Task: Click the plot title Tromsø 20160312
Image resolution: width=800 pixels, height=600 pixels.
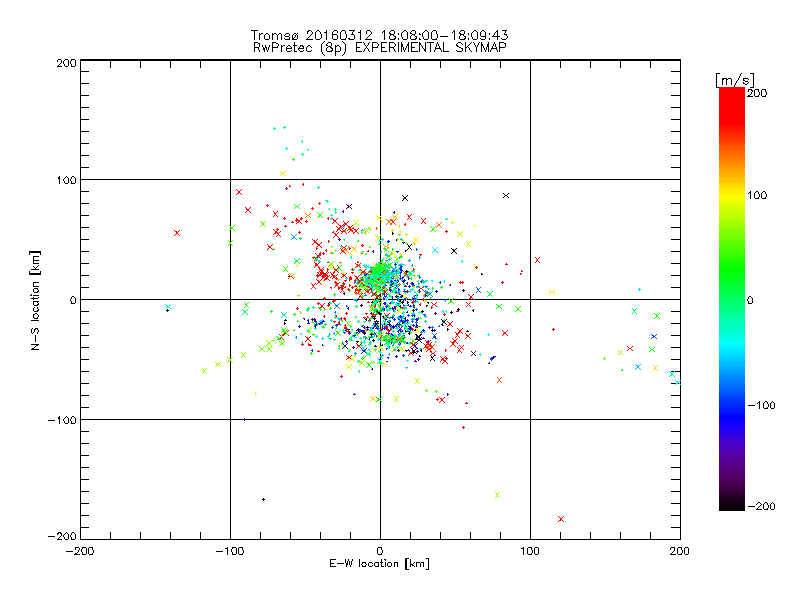Action: click(x=380, y=35)
